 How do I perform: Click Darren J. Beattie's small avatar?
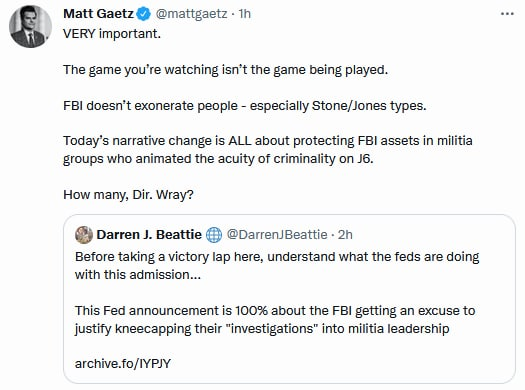coord(84,235)
